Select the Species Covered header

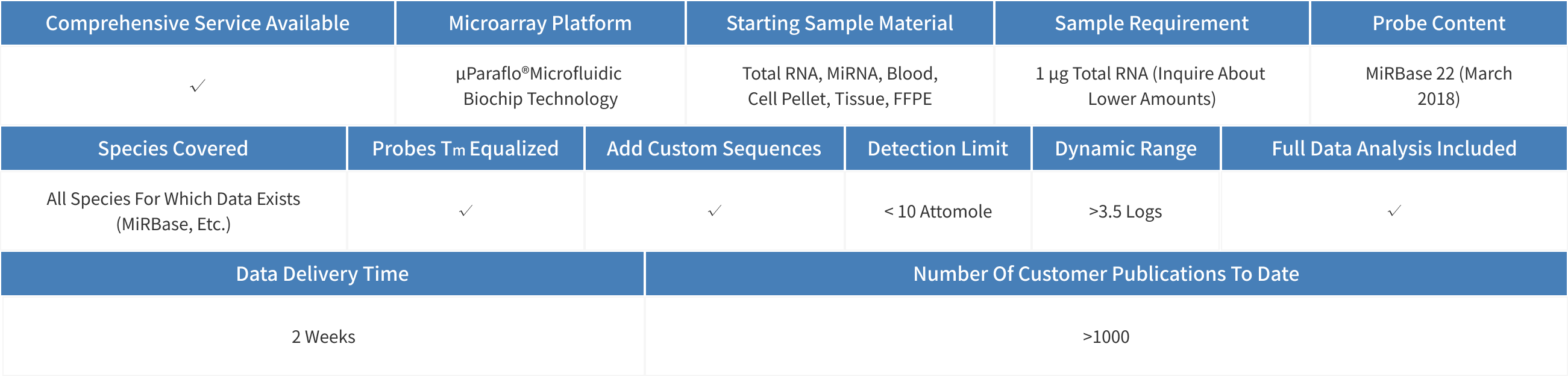click(173, 148)
